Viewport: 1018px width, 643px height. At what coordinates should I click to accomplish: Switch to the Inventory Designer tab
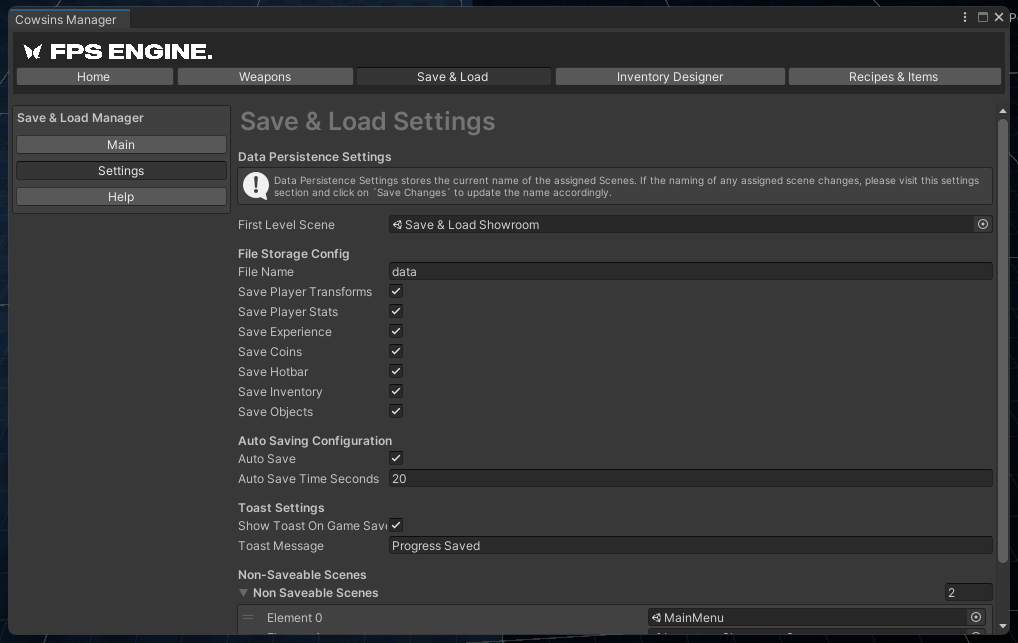pos(669,77)
